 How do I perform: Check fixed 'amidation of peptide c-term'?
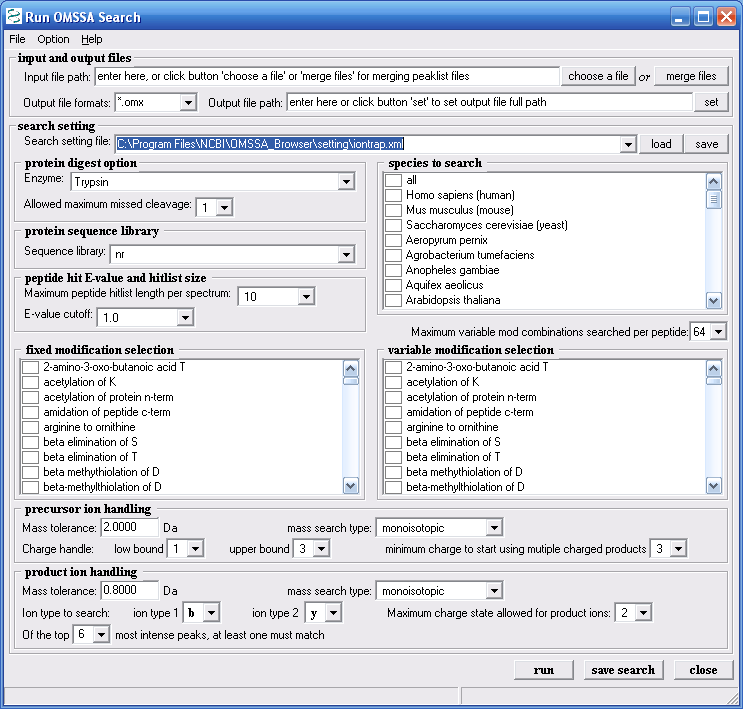(30, 412)
